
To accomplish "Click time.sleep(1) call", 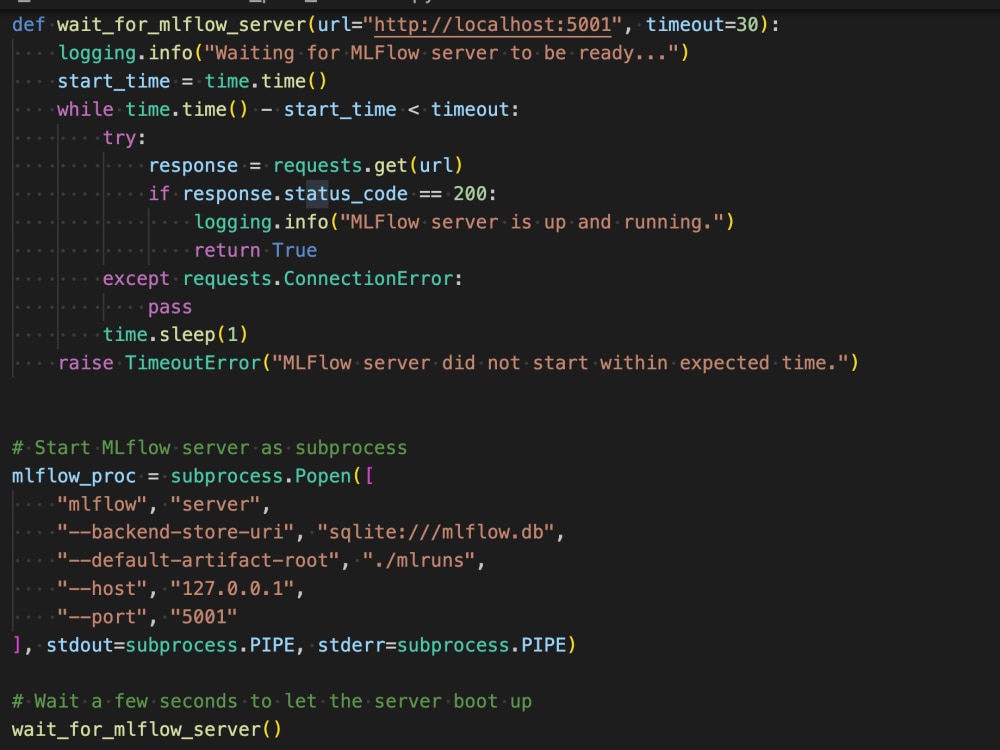I will [175, 334].
